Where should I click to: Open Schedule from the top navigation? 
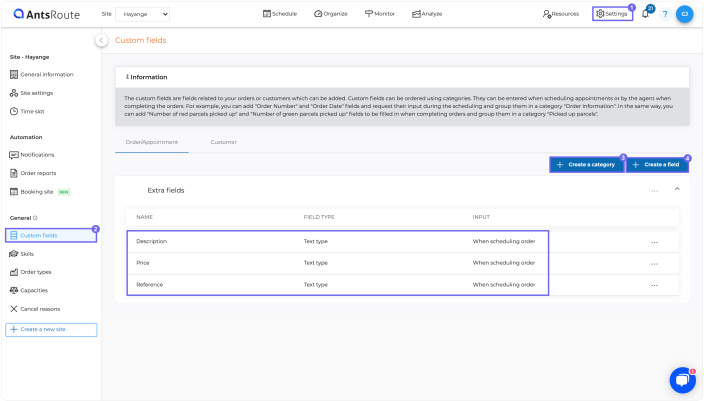[280, 14]
